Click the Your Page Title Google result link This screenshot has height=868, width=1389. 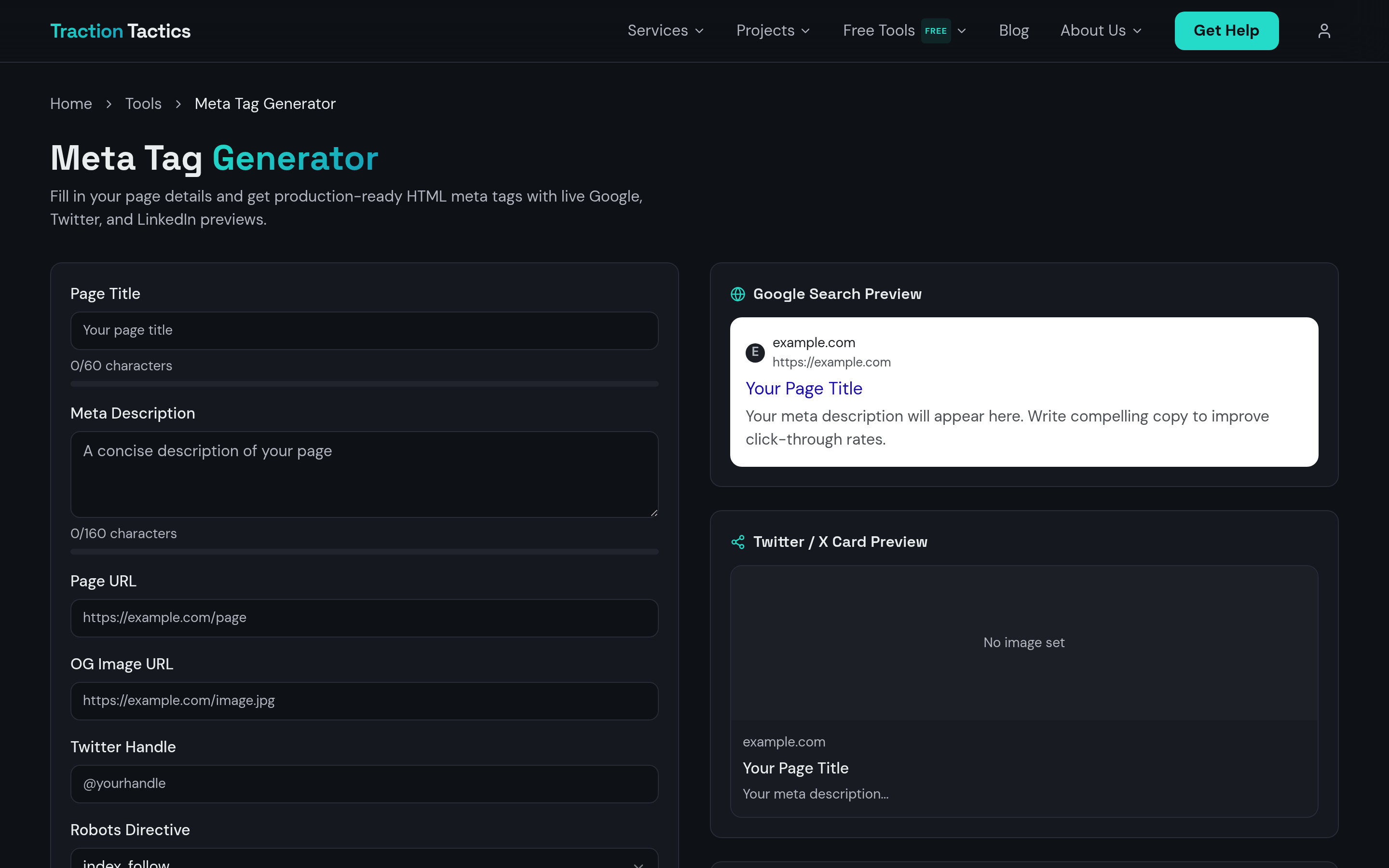(x=803, y=389)
